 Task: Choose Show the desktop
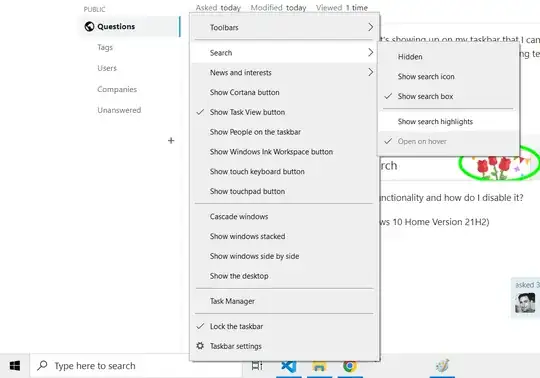pyautogui.click(x=285, y=276)
